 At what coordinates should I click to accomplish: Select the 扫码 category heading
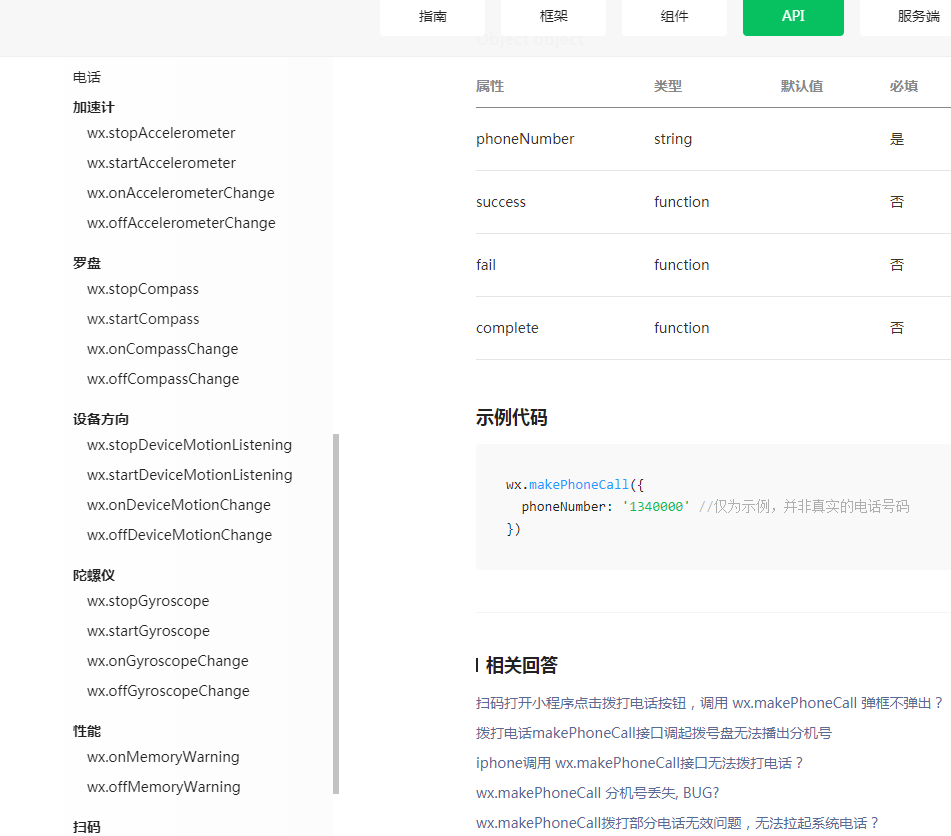click(87, 827)
